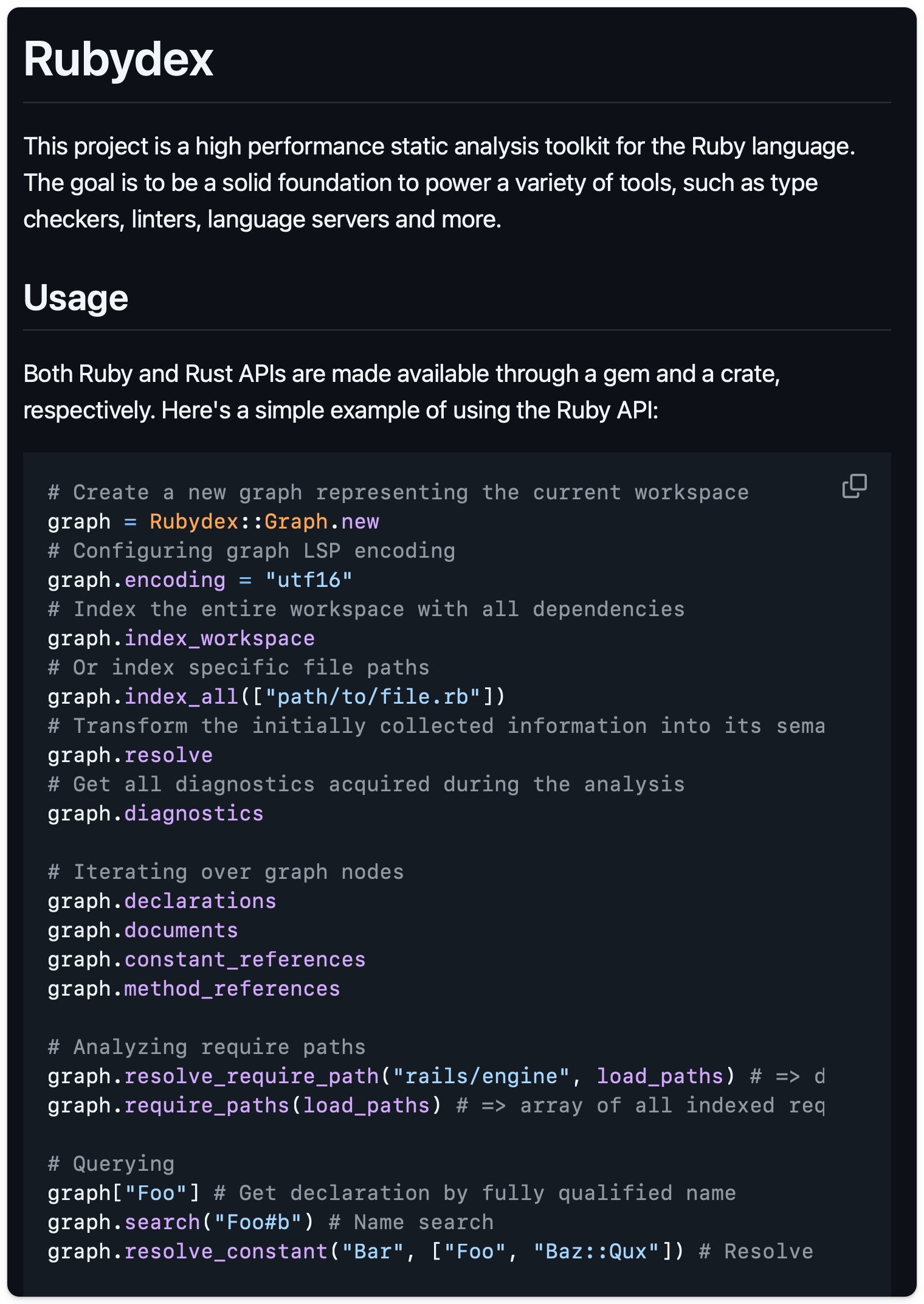This screenshot has height=1304, width=924.
Task: Click the graph.constant_references line
Action: 207,960
